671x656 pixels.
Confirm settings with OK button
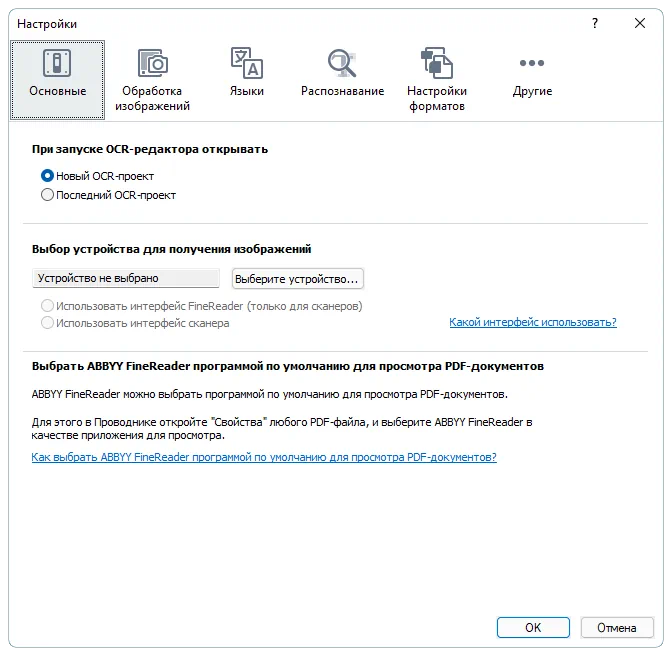coord(533,628)
